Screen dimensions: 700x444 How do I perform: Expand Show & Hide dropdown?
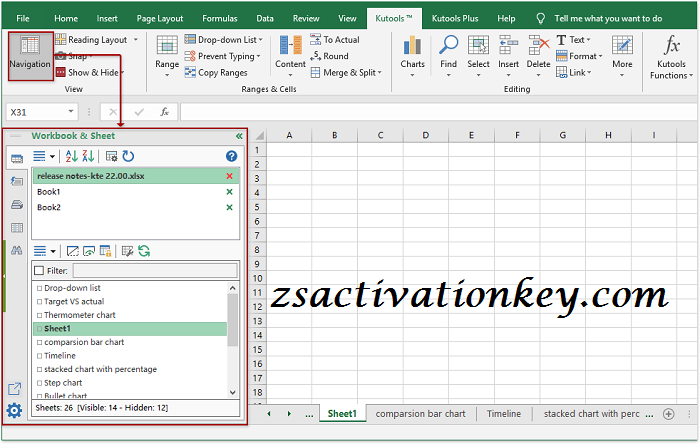[123, 72]
